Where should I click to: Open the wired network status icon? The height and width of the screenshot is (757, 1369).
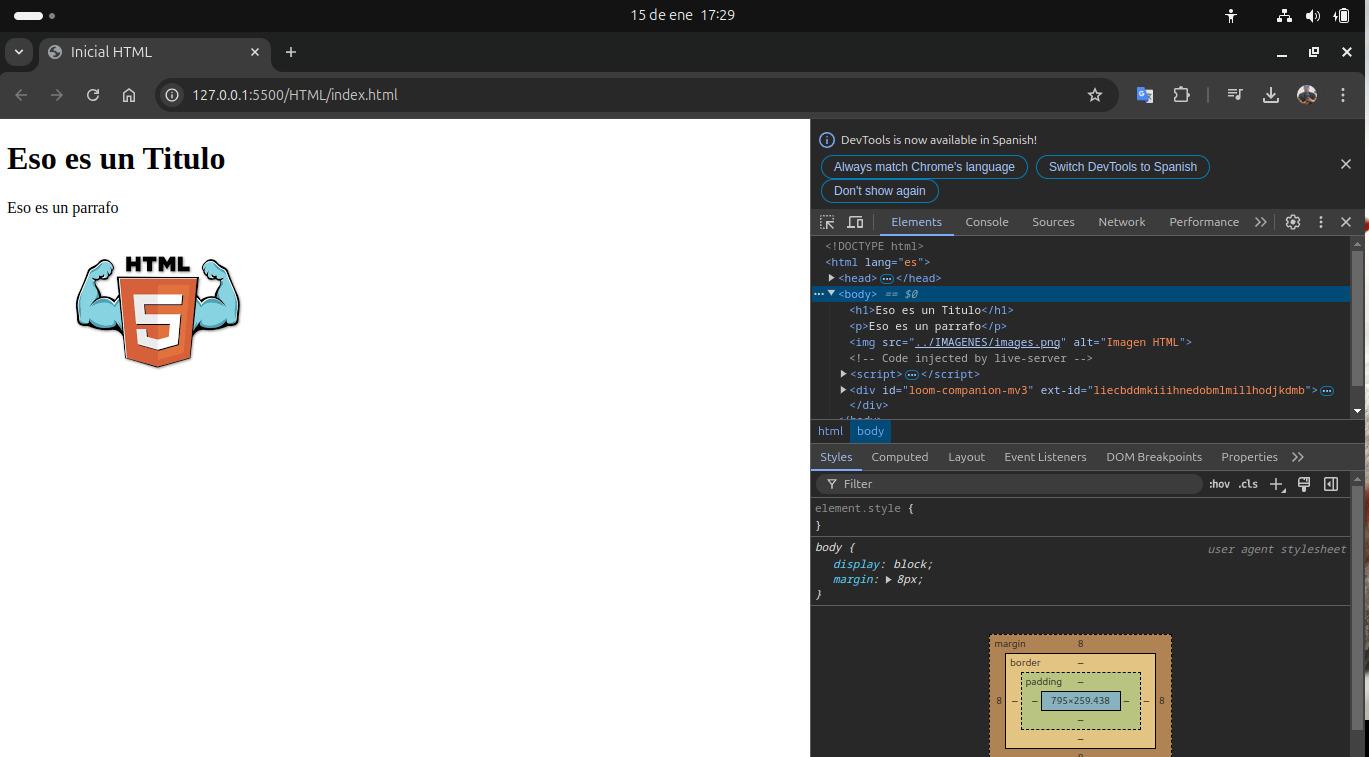click(1284, 15)
